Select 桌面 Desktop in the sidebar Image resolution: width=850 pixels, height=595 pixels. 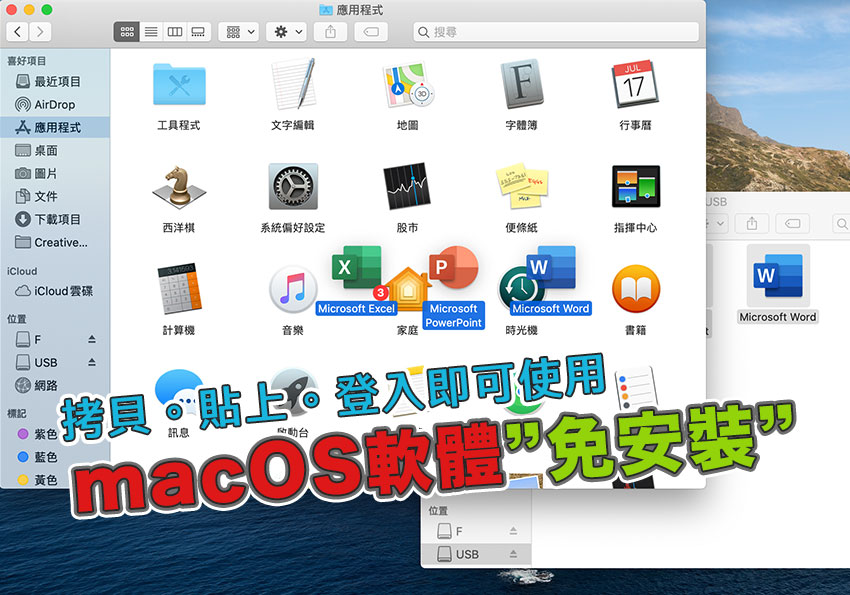55,151
